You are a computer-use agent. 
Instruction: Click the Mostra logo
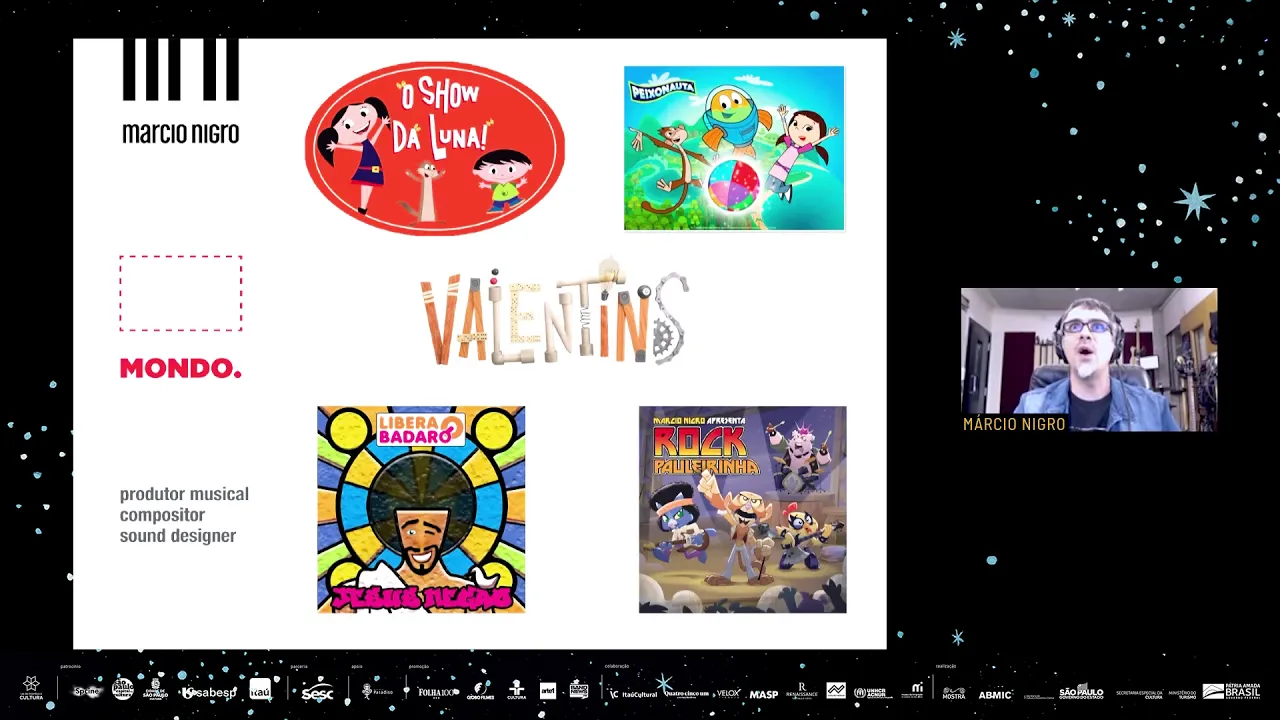point(953,693)
